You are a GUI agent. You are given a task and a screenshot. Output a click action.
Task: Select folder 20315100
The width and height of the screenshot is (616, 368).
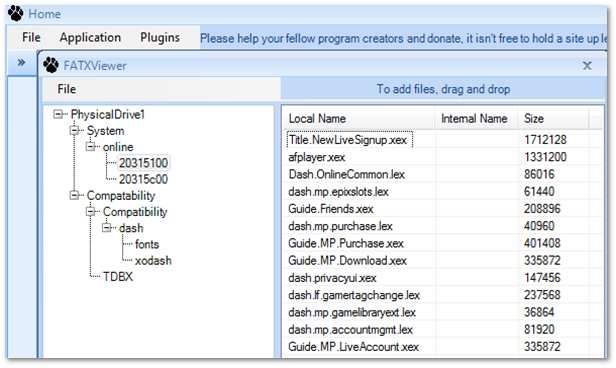click(x=143, y=163)
